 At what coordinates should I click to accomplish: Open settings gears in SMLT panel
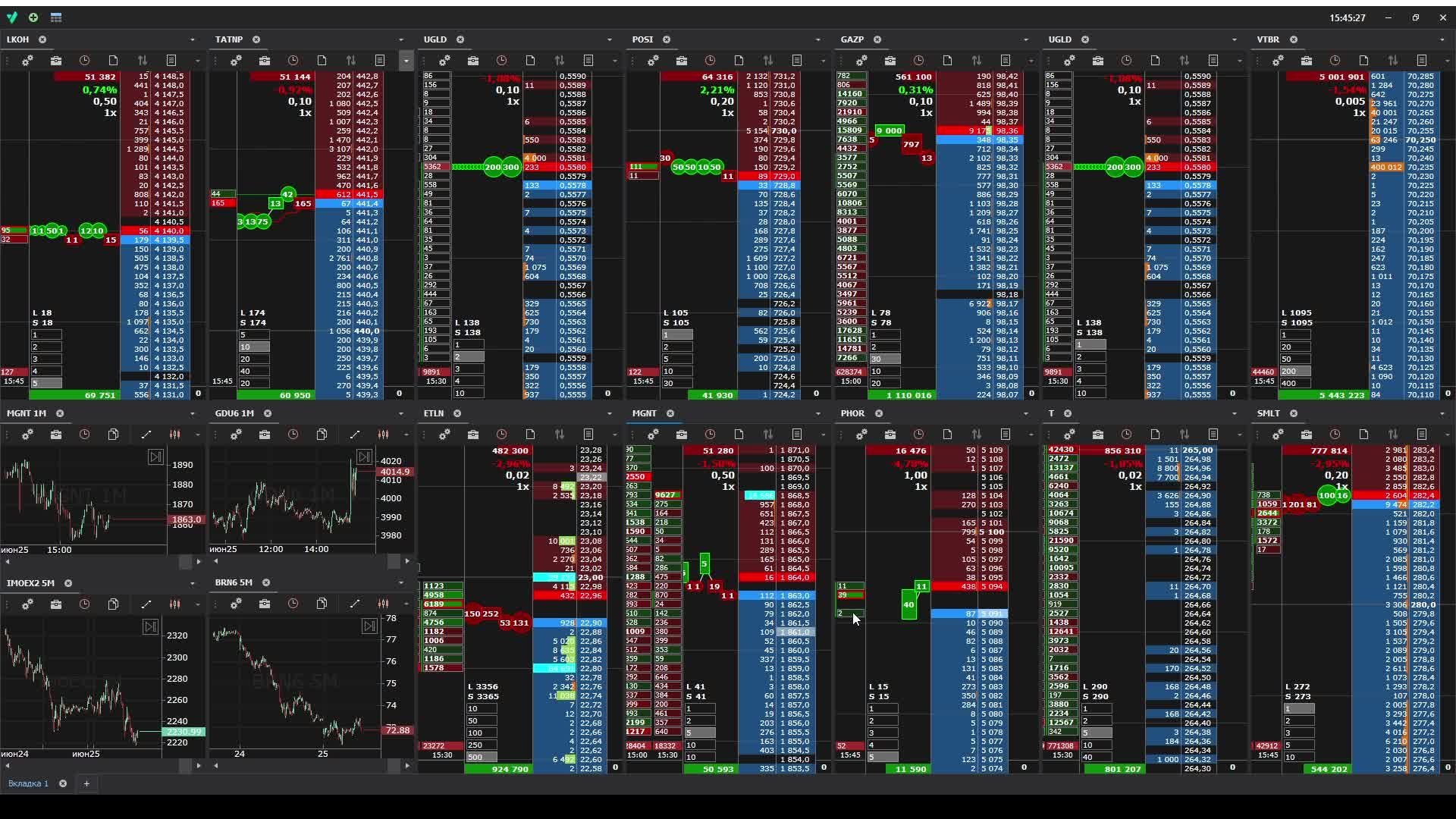click(1278, 435)
